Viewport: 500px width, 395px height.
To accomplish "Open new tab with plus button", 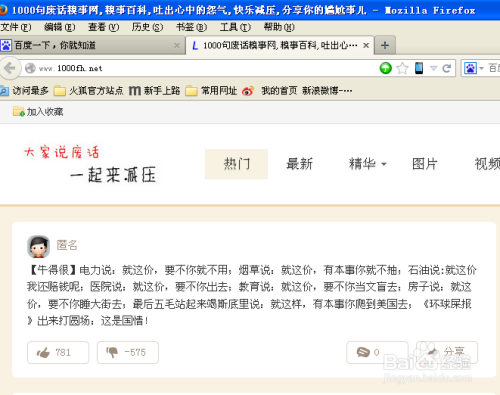I will (385, 45).
